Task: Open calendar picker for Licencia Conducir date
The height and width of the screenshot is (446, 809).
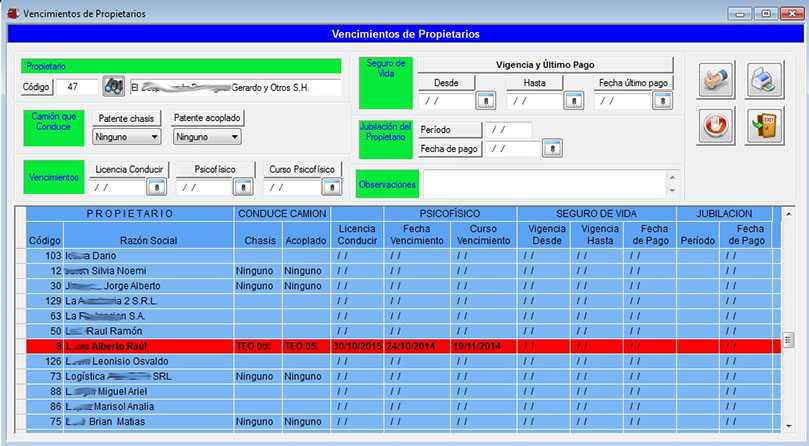Action: point(157,187)
